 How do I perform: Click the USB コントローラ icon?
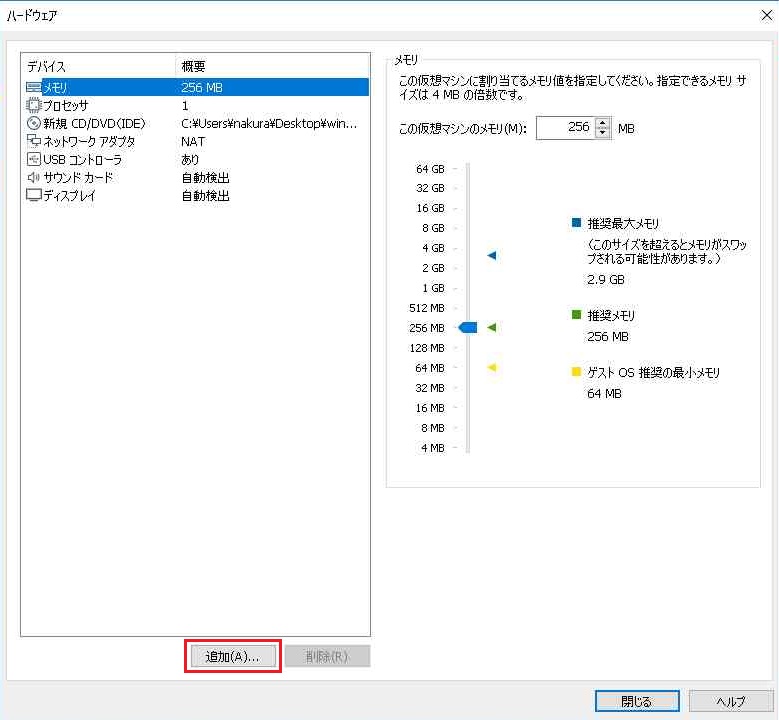(34, 159)
